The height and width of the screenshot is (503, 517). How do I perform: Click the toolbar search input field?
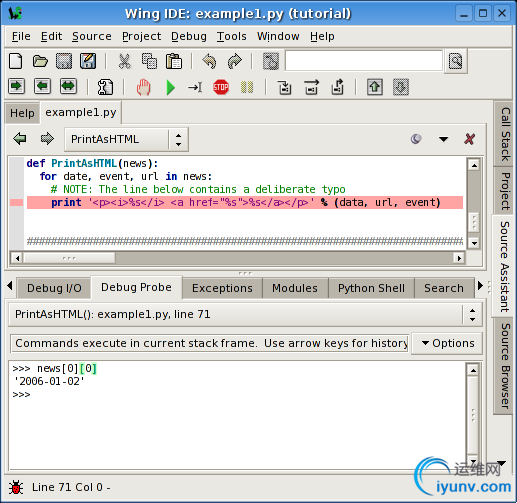click(x=364, y=61)
